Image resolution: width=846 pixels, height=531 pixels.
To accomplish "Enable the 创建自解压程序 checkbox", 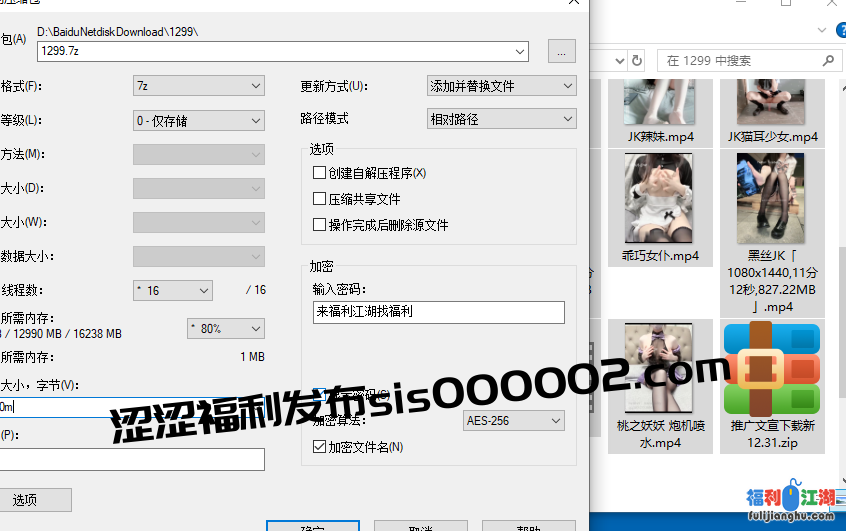I will click(320, 173).
